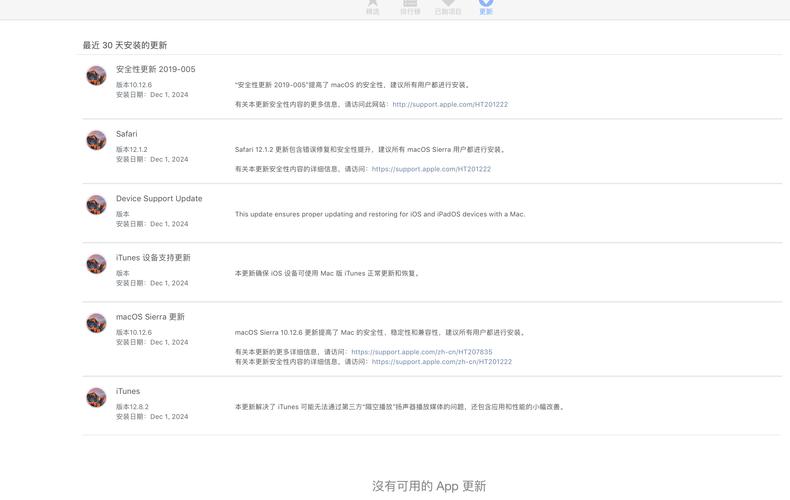Open the HT201222 link under 安全性更新 2019-005
Viewport: 790px width, 500px height.
pyautogui.click(x=450, y=104)
